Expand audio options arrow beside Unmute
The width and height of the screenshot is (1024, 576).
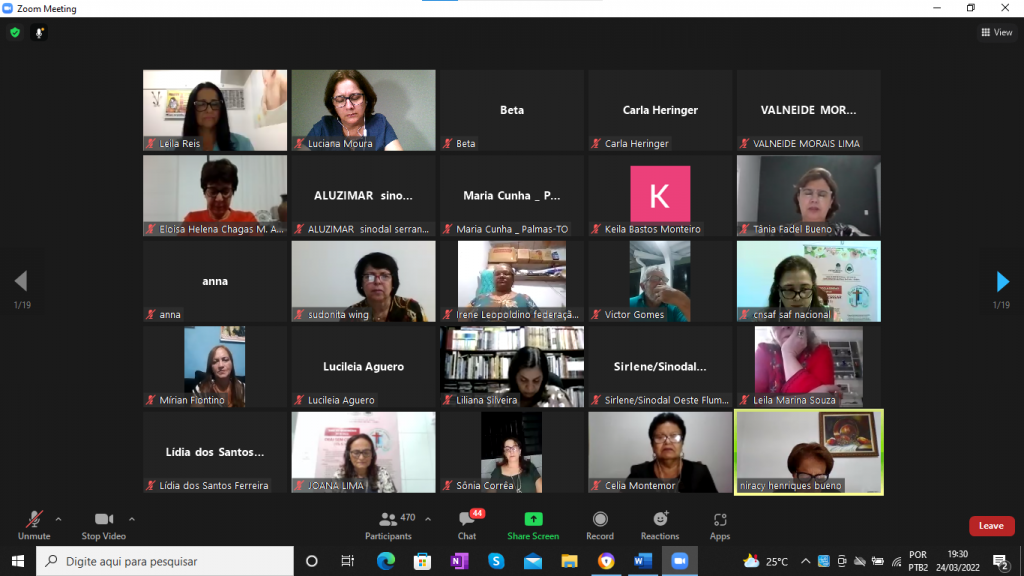click(58, 519)
